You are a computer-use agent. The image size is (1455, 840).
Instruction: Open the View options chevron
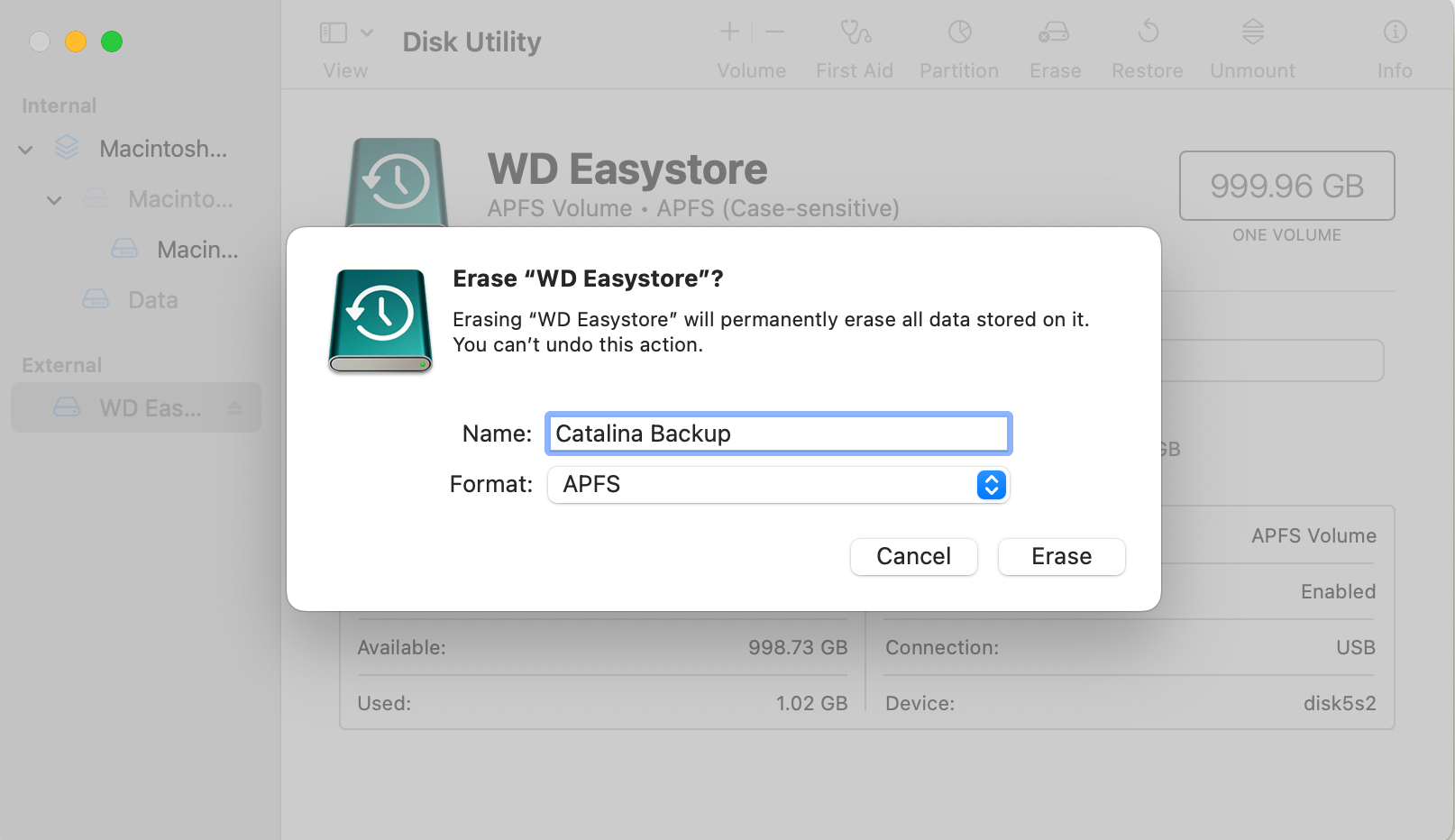click(x=364, y=32)
